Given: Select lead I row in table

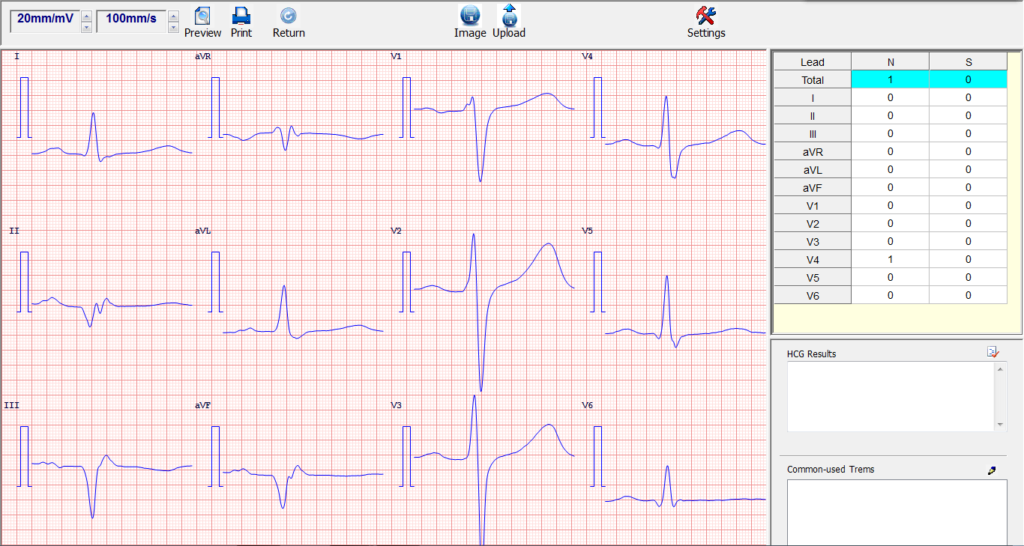Looking at the screenshot, I should pyautogui.click(x=891, y=98).
